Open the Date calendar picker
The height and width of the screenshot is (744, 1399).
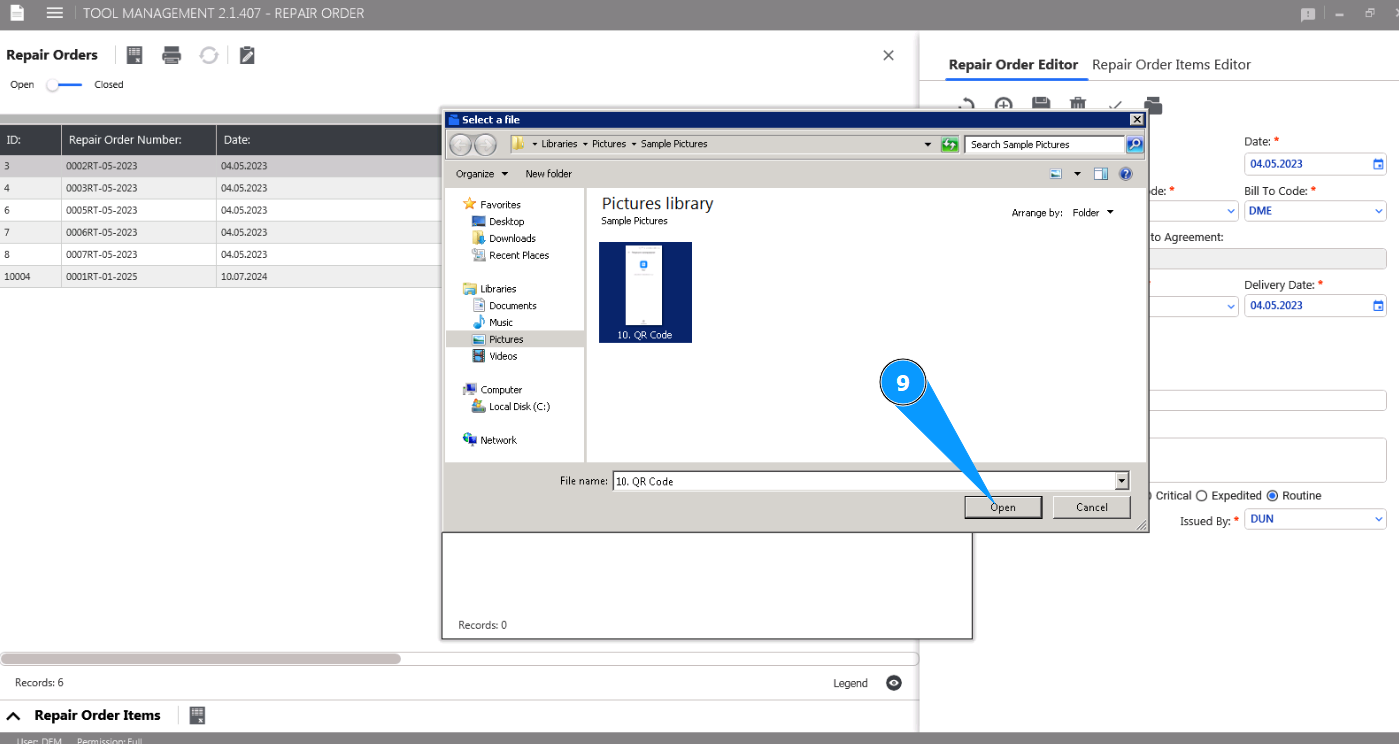[x=1378, y=164]
